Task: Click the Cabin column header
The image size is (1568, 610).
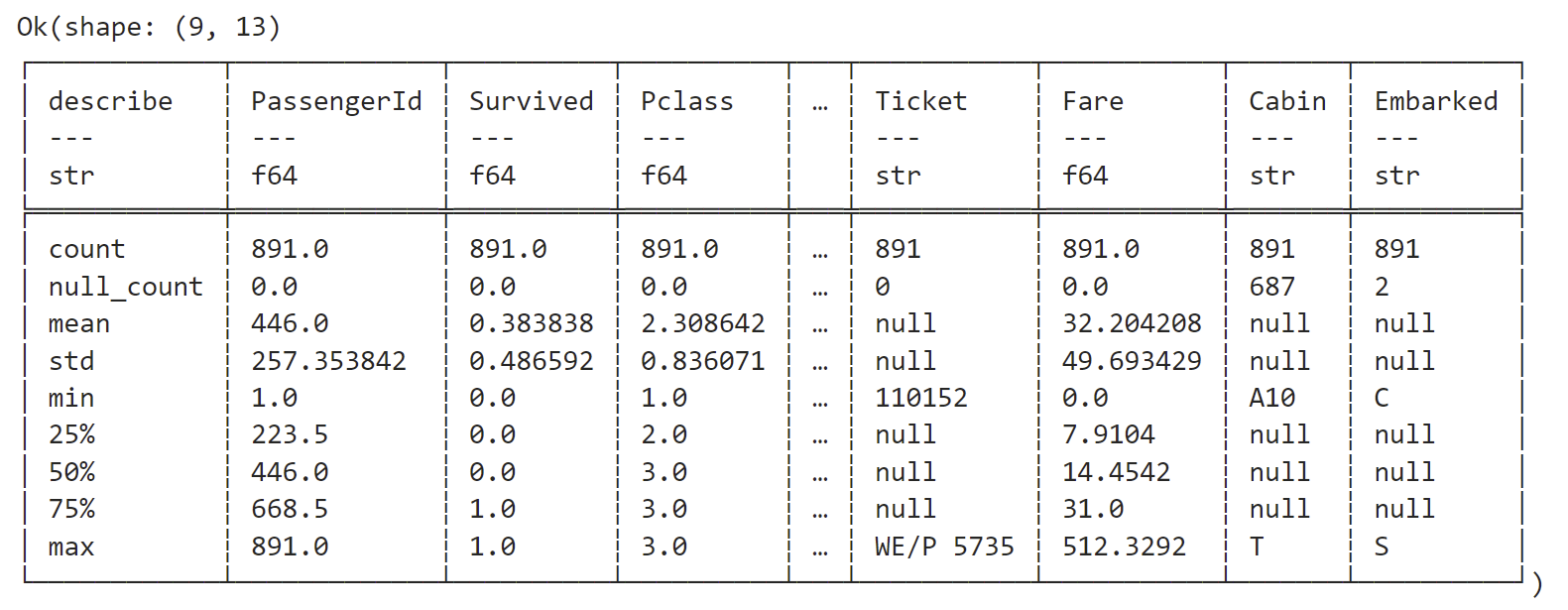Action: 1287,101
